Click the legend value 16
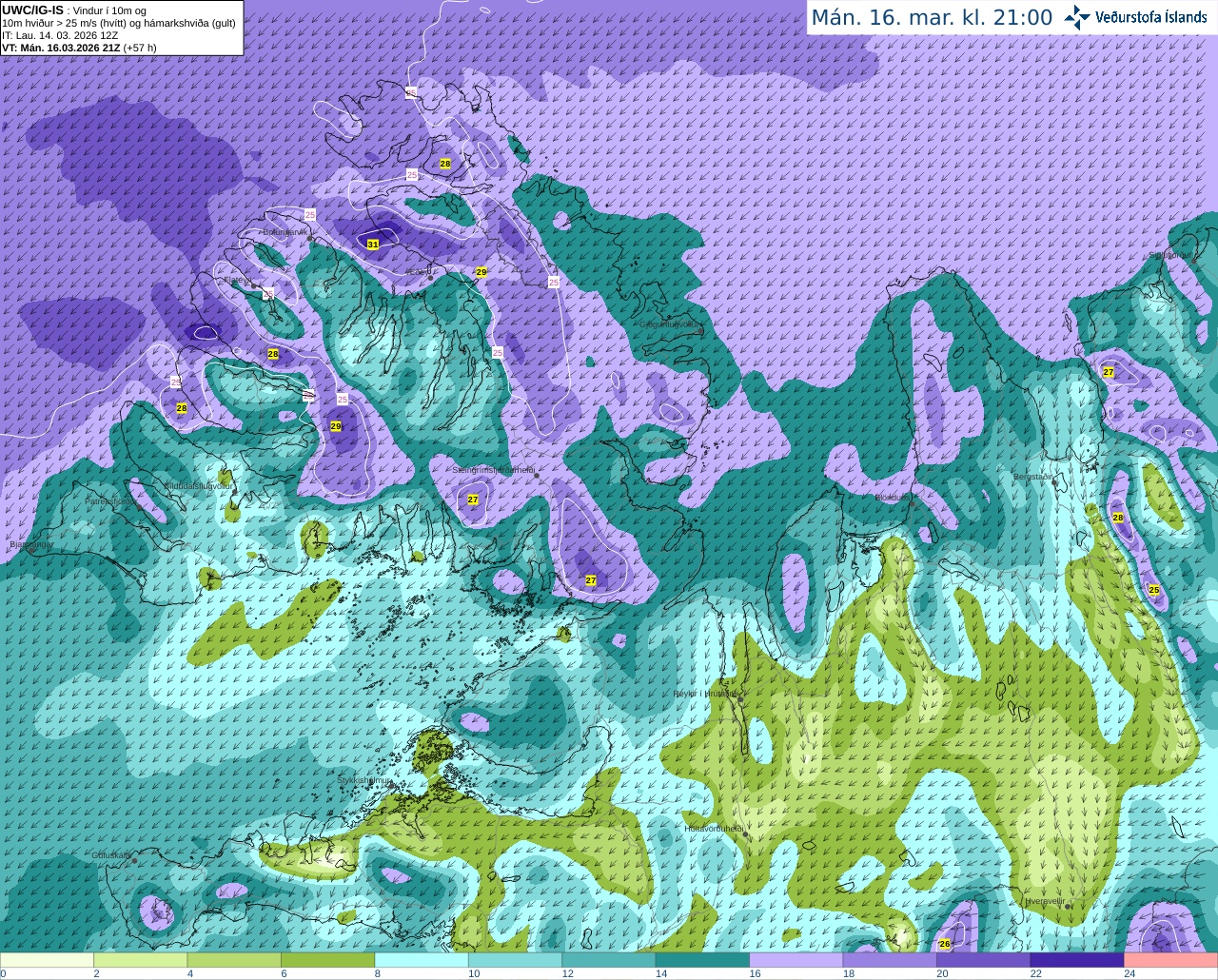Screen dimensions: 1218x980 [755, 973]
